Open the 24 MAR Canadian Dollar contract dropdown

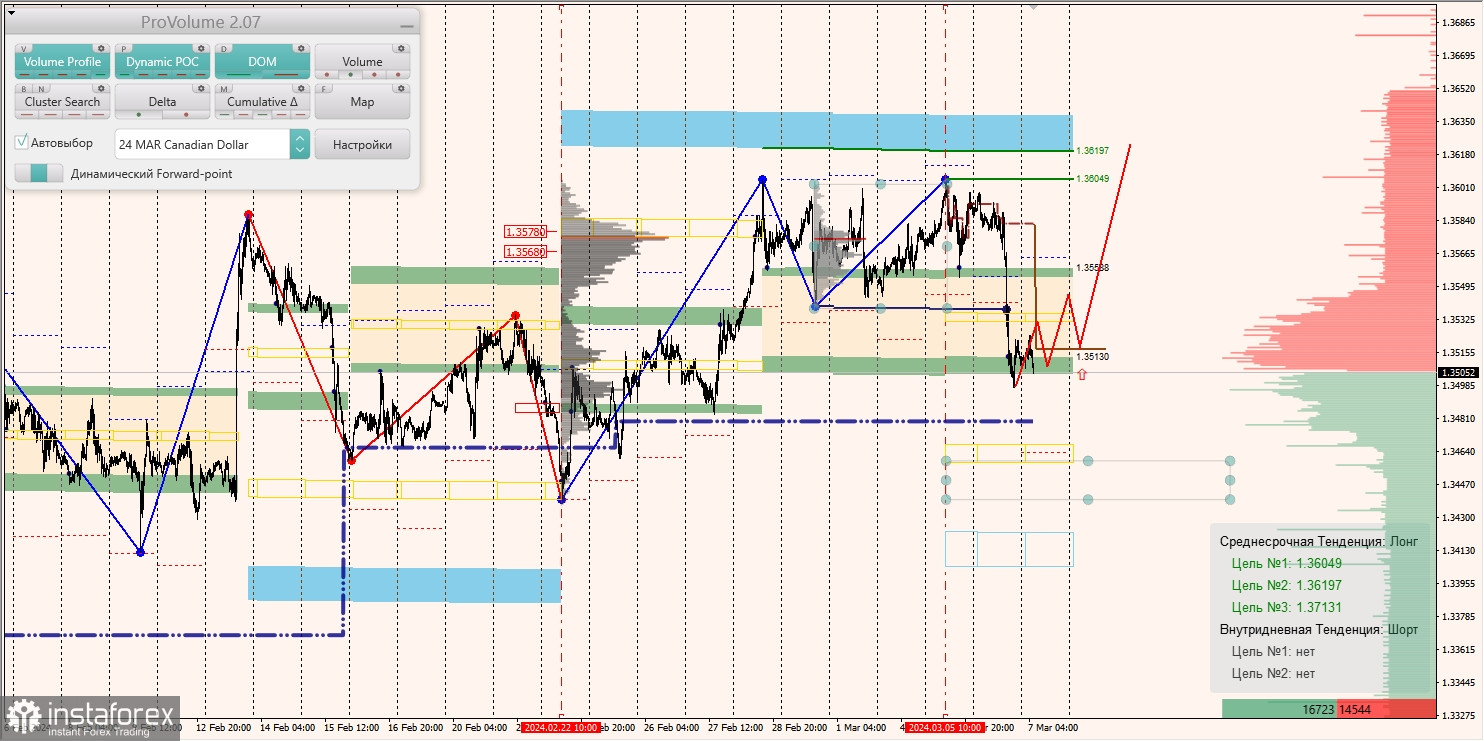pos(202,144)
